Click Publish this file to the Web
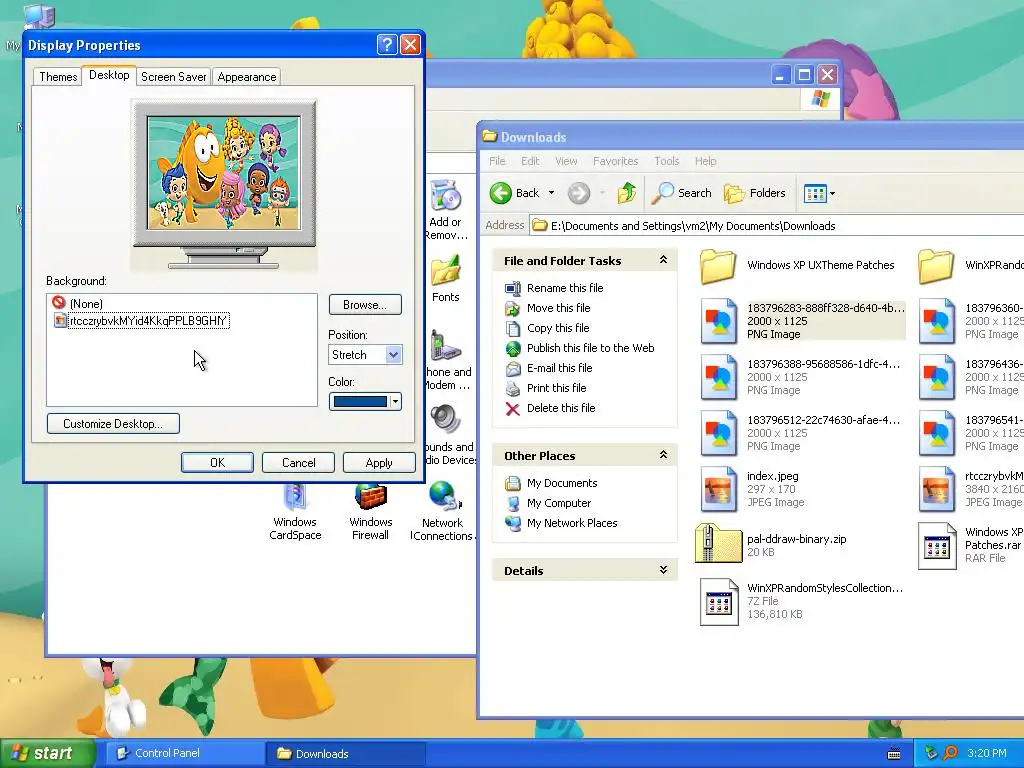Viewport: 1024px width, 768px height. [x=590, y=348]
